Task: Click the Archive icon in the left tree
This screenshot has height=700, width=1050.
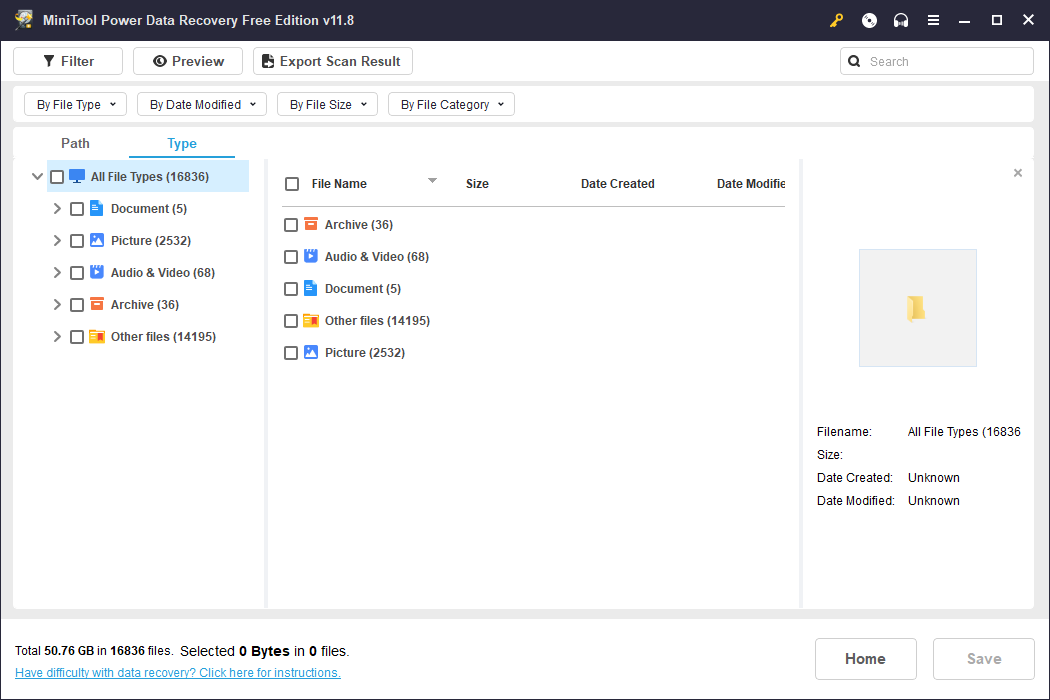Action: pyautogui.click(x=97, y=305)
